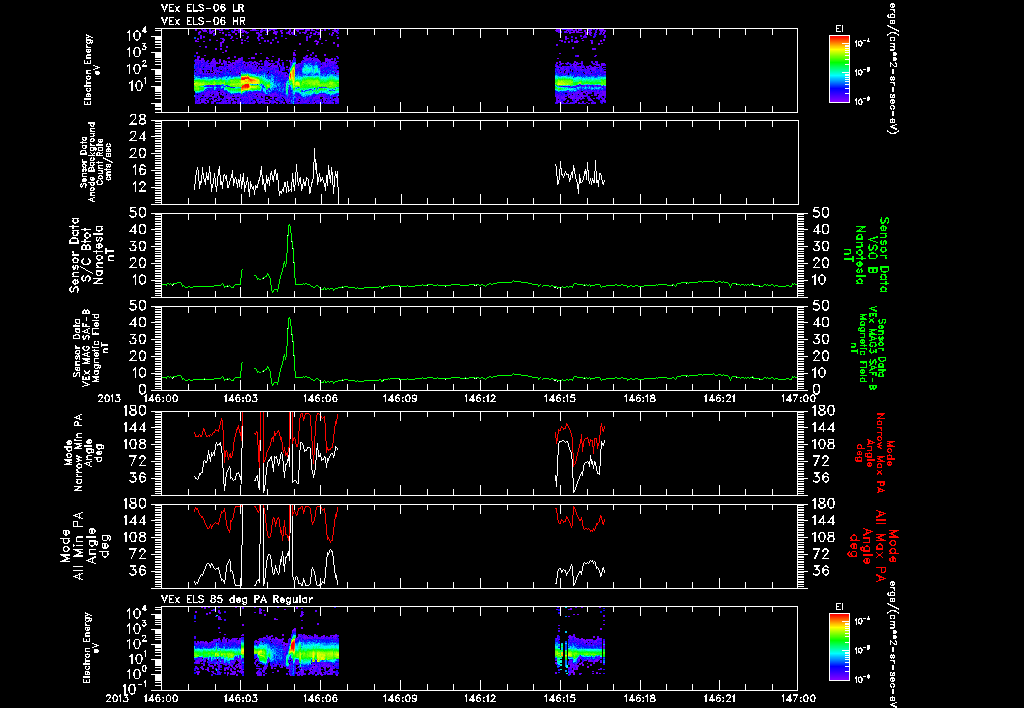Click the 146:06 tick label on the bottom time axis
This screenshot has height=708, width=1024.
click(x=320, y=698)
